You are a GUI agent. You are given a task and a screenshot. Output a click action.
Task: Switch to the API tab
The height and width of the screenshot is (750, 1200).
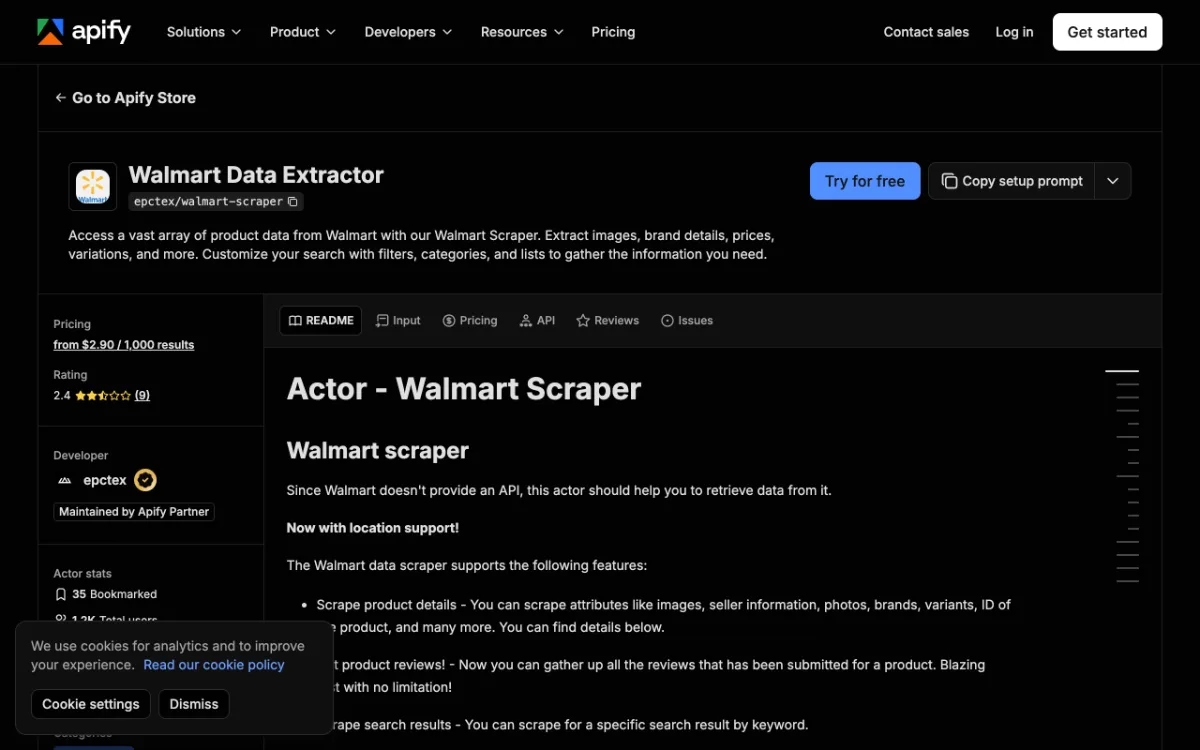538,321
